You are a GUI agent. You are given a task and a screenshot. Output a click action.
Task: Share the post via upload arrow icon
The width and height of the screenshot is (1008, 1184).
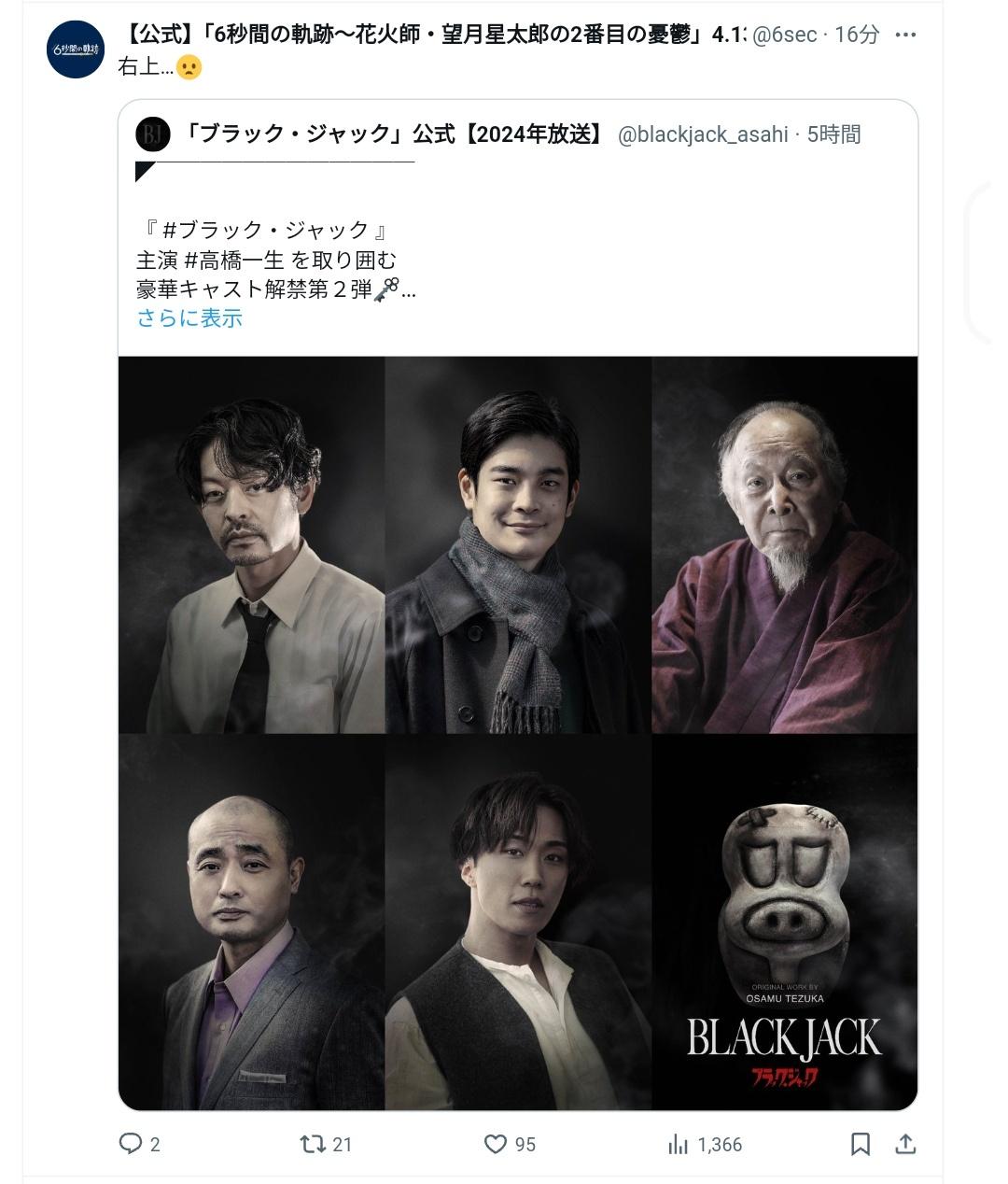[905, 1144]
